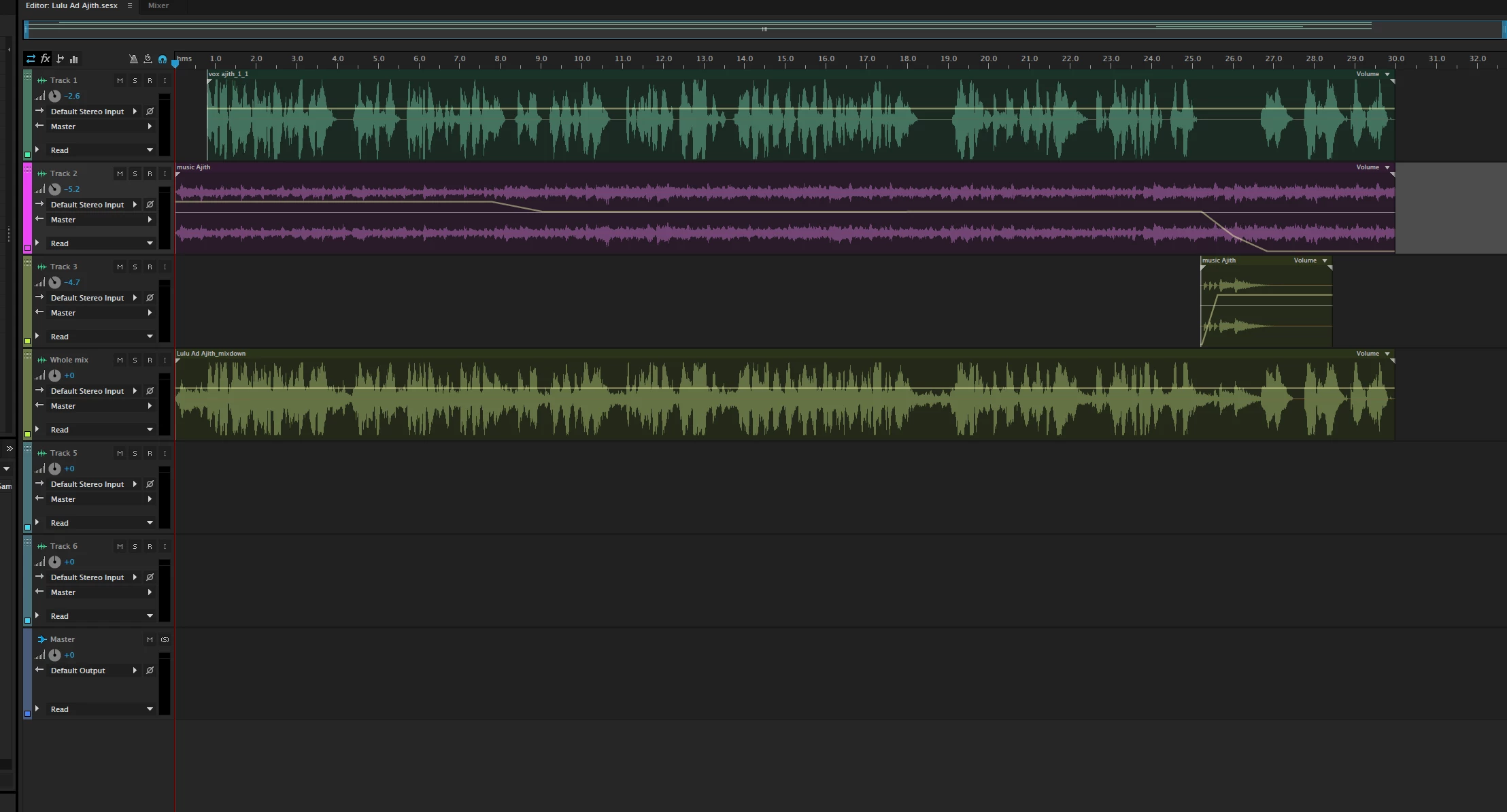Click the Track 1 volume knob

[x=54, y=96]
